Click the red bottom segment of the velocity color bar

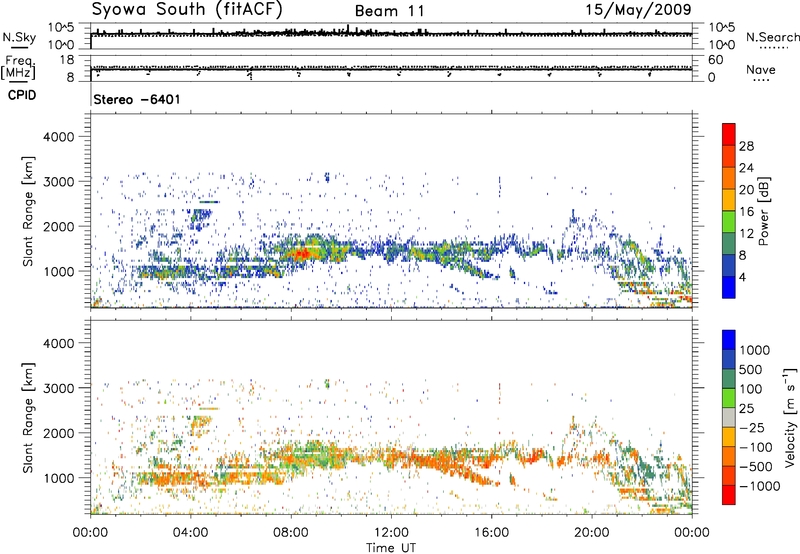click(x=729, y=495)
